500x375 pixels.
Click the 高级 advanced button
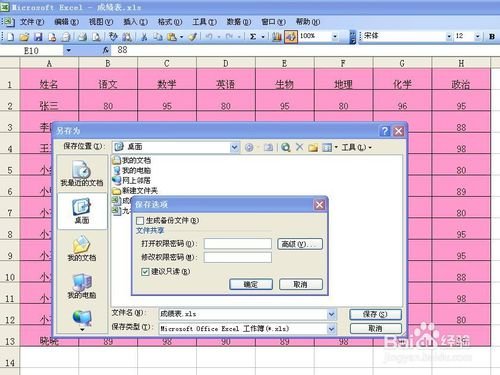click(300, 244)
